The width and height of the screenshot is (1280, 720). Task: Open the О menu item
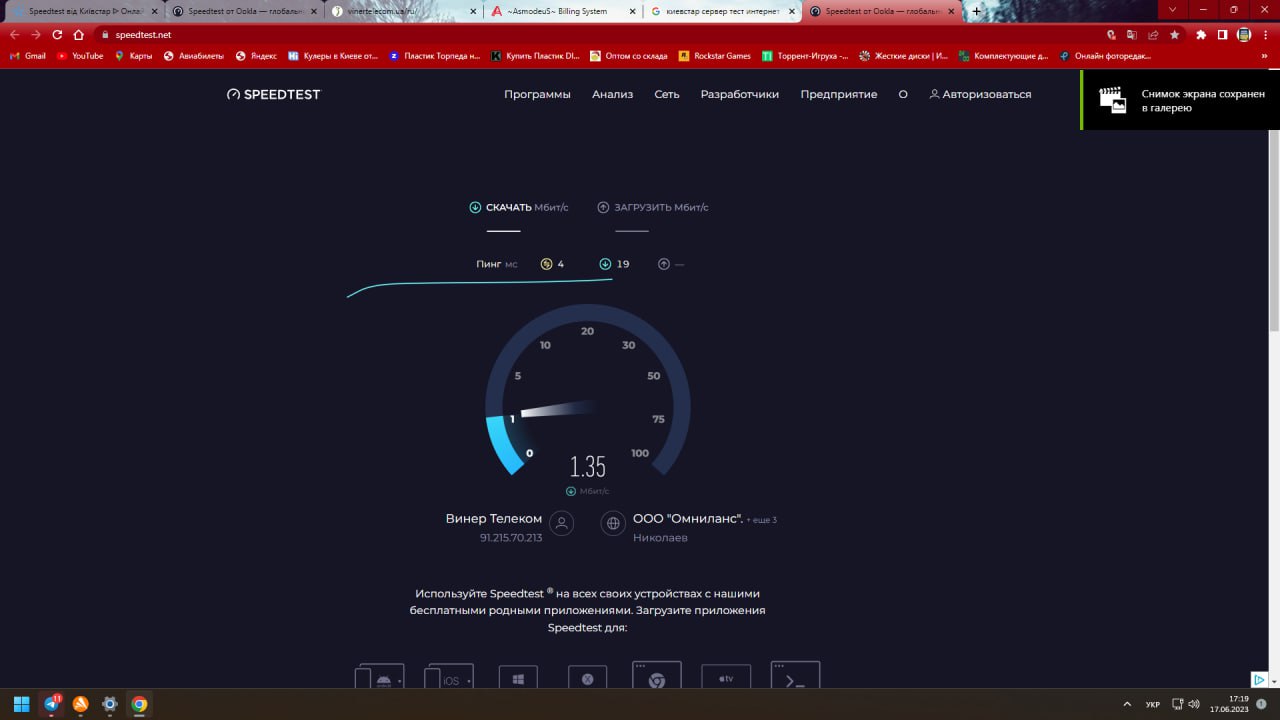pyautogui.click(x=903, y=94)
